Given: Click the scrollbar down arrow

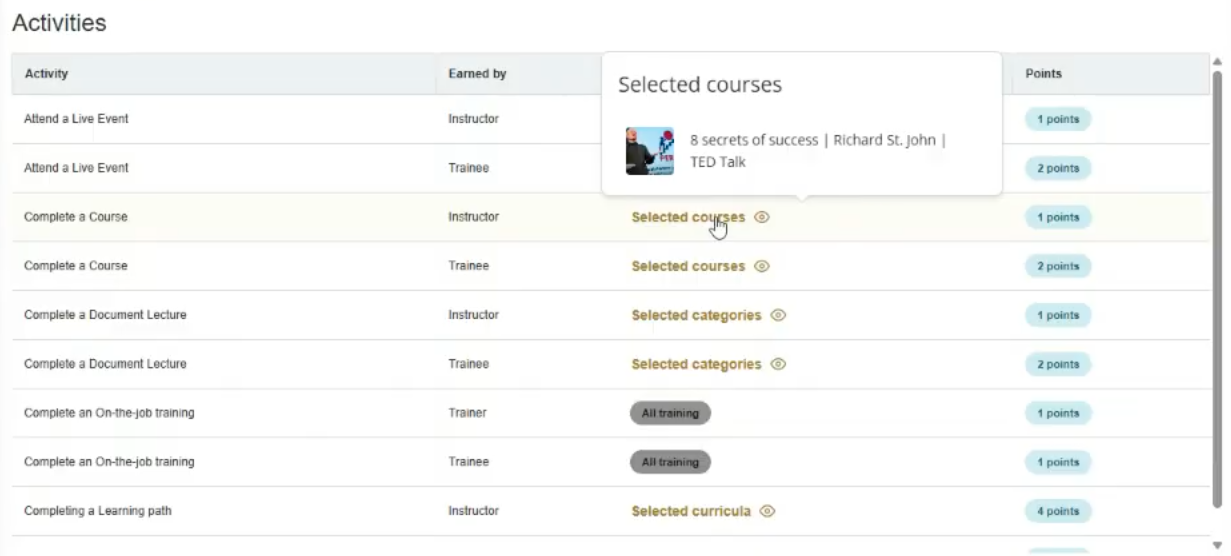Looking at the screenshot, I should point(1217,546).
